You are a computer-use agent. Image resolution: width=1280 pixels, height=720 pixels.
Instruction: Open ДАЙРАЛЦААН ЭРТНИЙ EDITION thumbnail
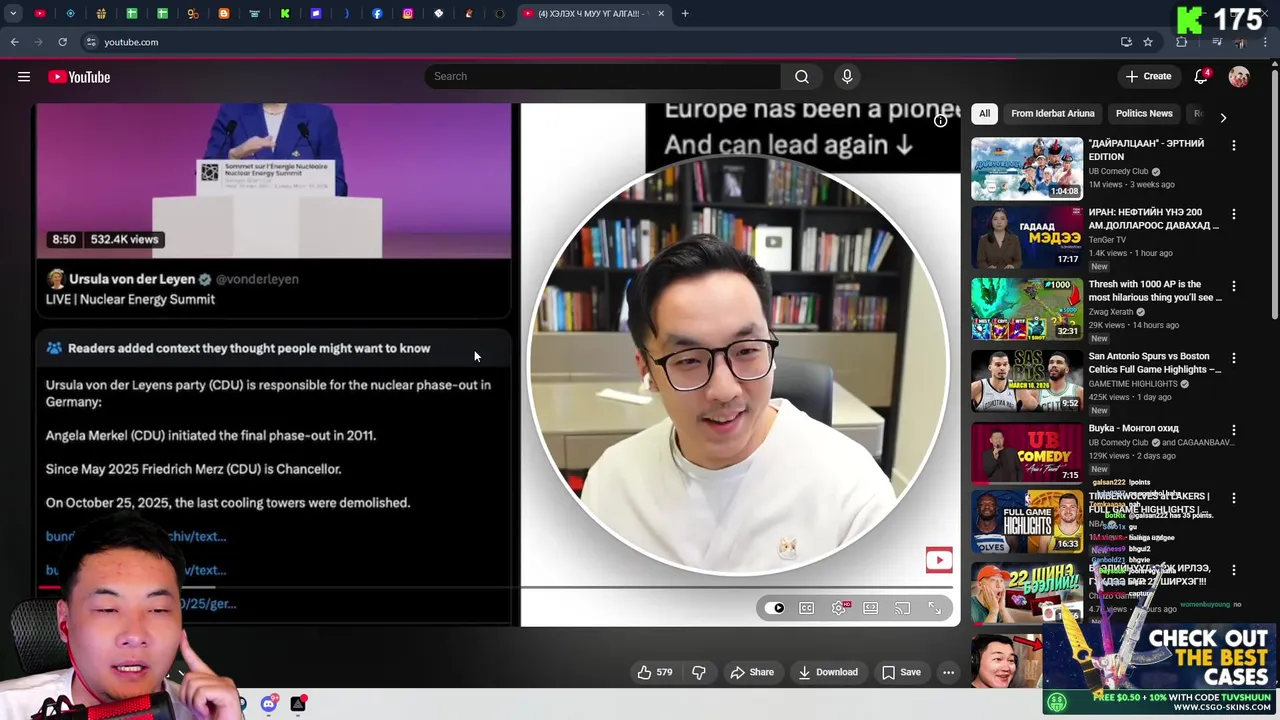1027,169
